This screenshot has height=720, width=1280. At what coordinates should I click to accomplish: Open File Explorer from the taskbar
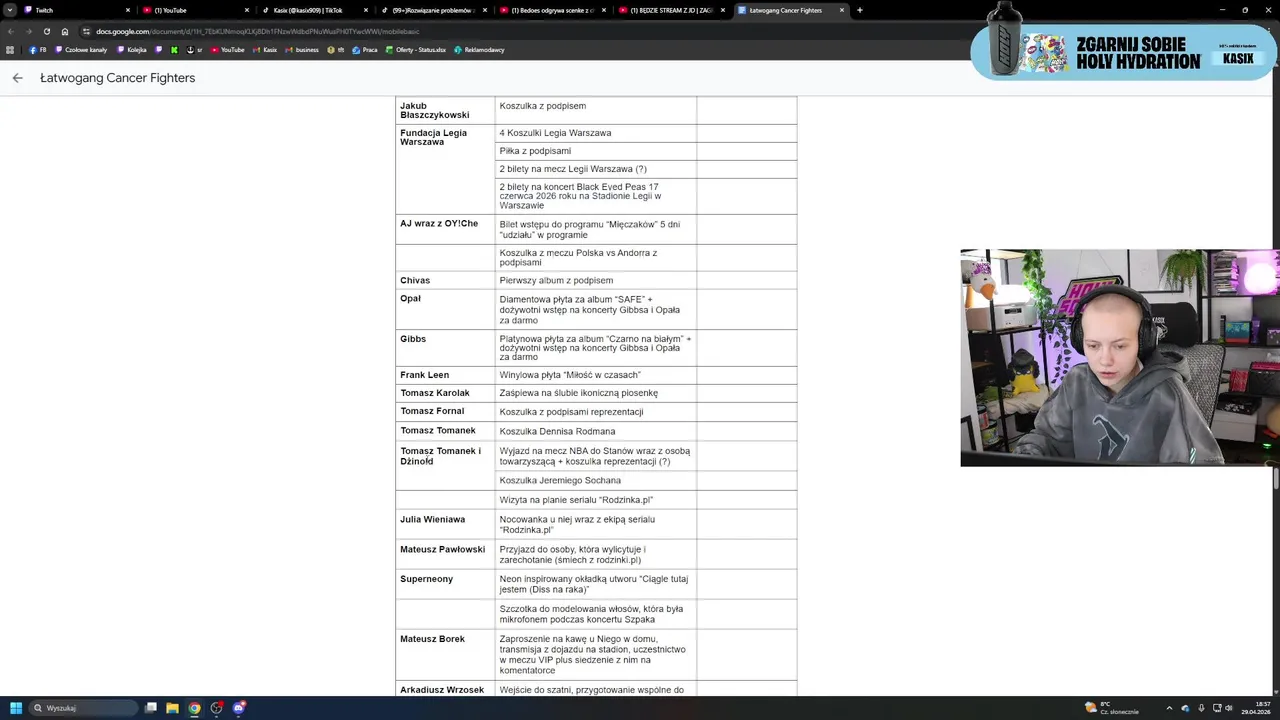(172, 708)
